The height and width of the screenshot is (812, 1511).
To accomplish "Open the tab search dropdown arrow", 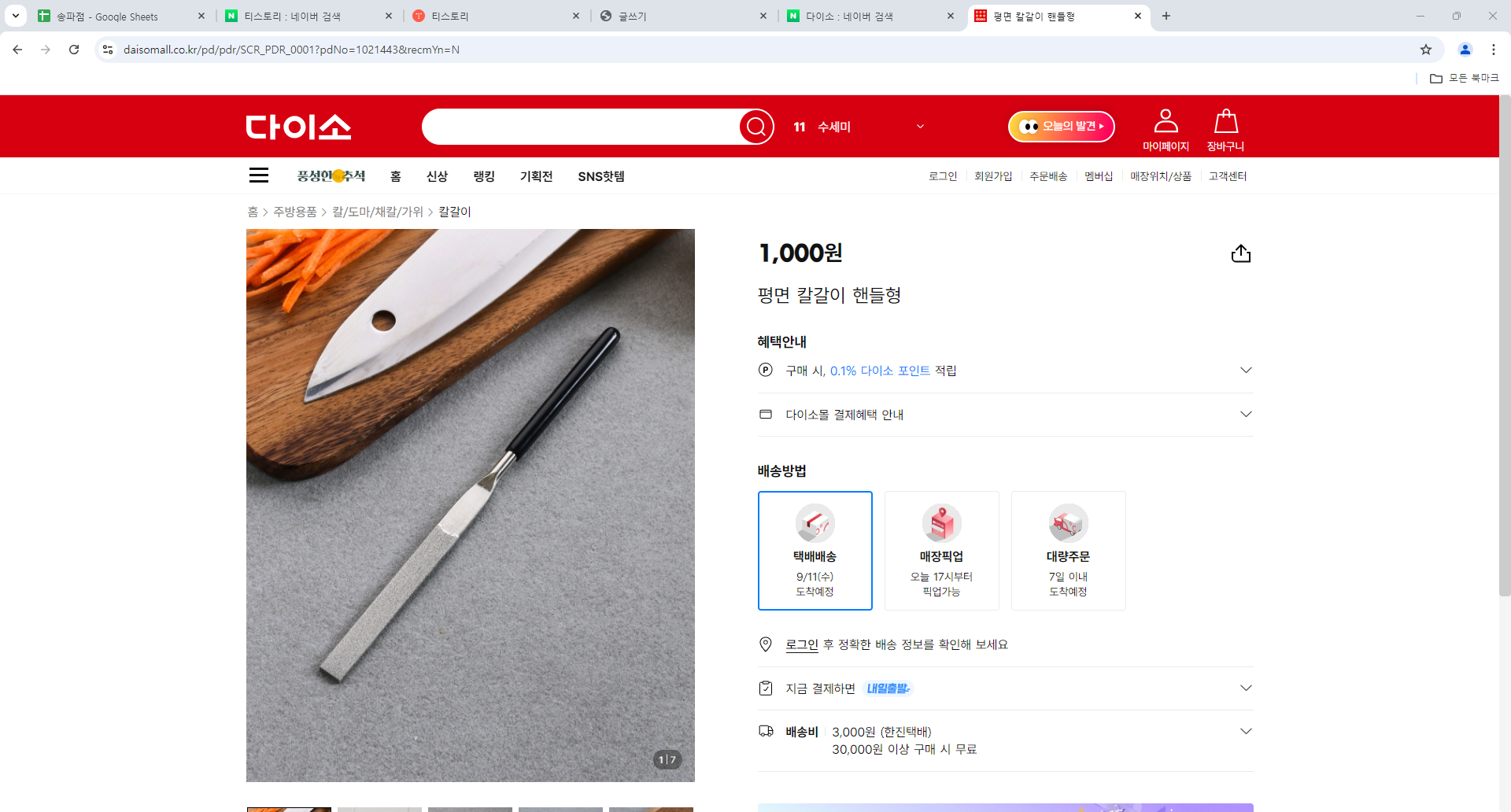I will (15, 16).
